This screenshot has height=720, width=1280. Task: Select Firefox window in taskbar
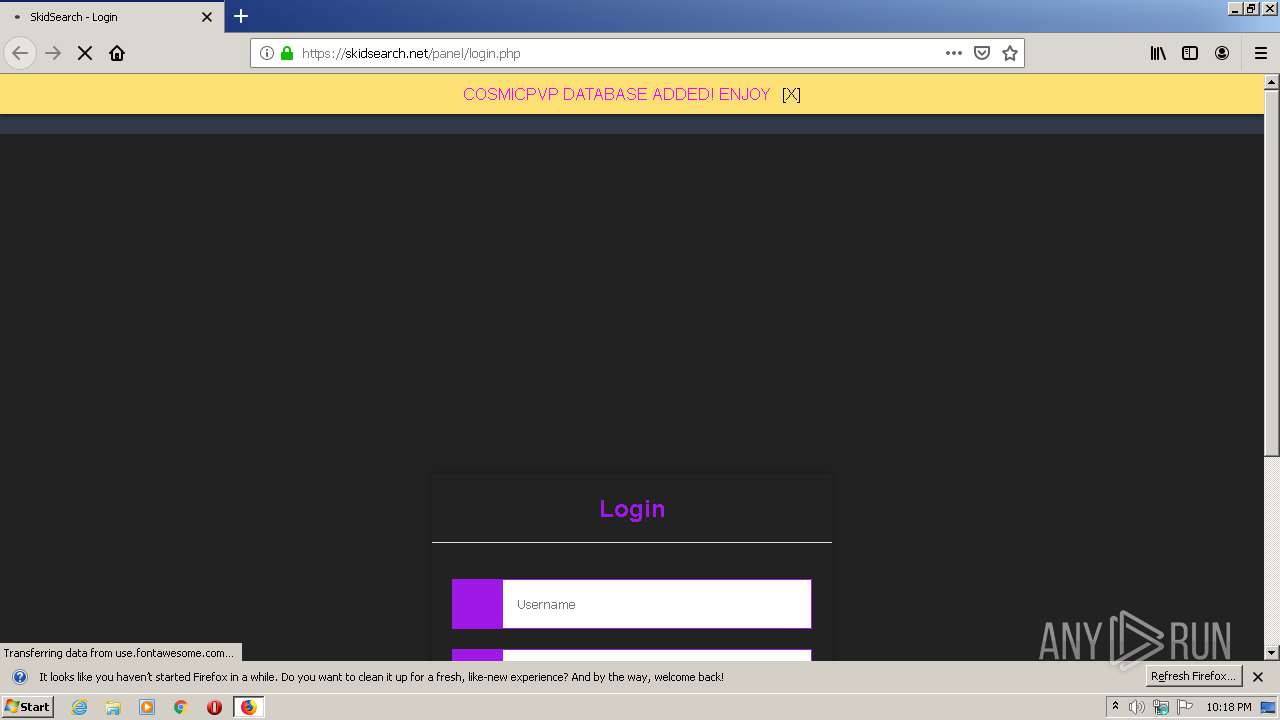click(x=248, y=707)
